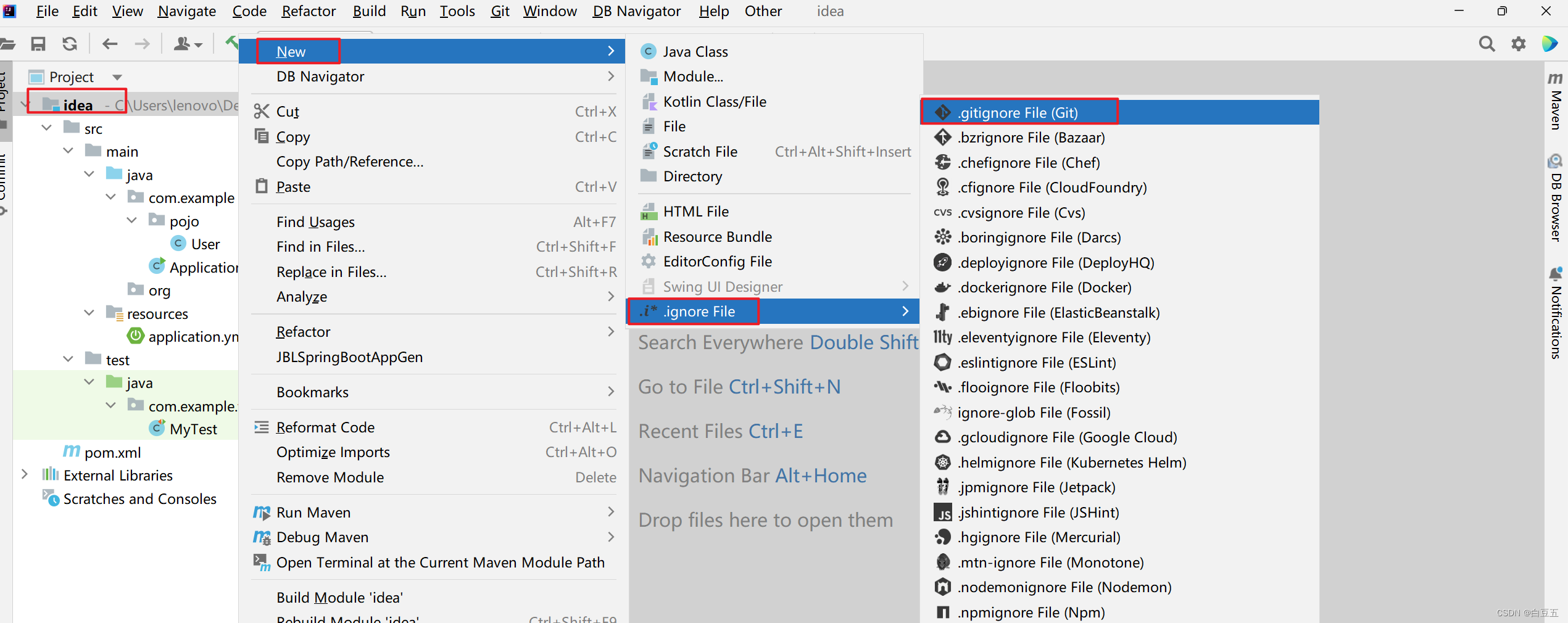
Task: Click the Search Everywhere magnifier icon
Action: (1487, 44)
